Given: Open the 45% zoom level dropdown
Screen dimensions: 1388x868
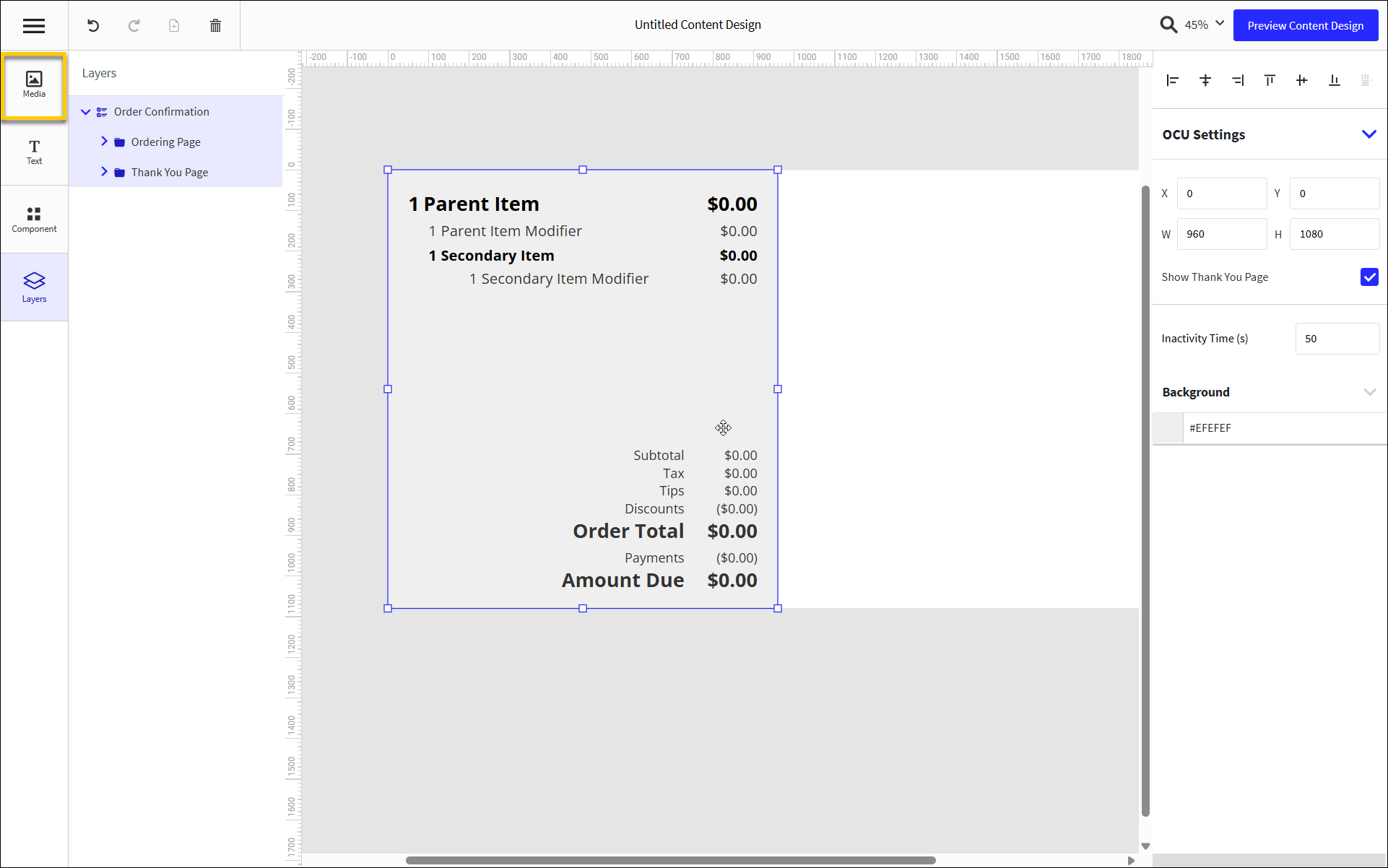Looking at the screenshot, I should [1205, 25].
